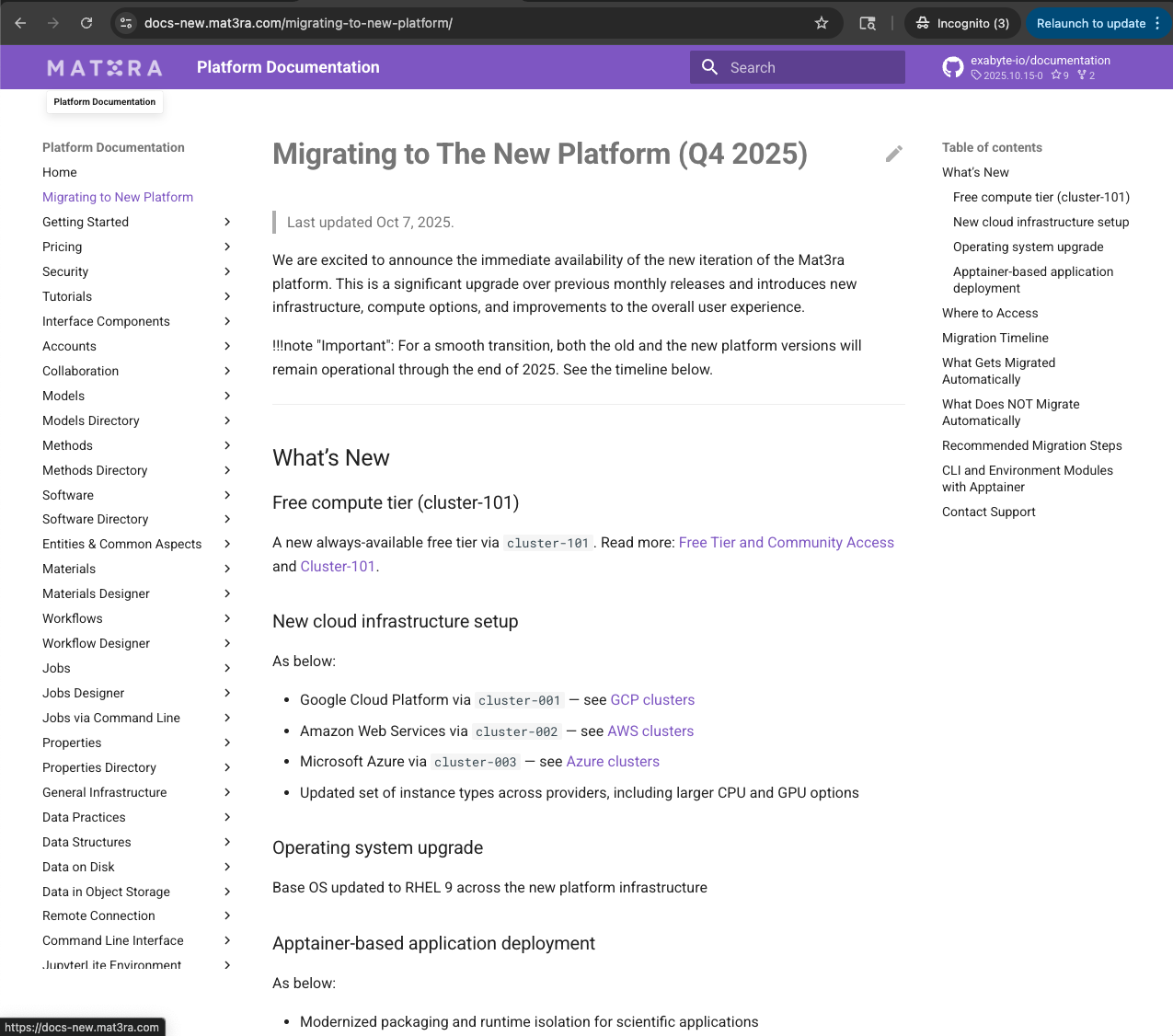Jump to Recommended Migration Steps TOC entry
The image size is (1173, 1036).
(1032, 445)
